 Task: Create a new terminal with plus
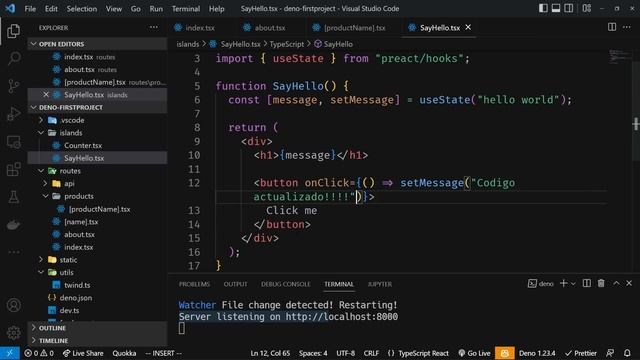click(563, 283)
